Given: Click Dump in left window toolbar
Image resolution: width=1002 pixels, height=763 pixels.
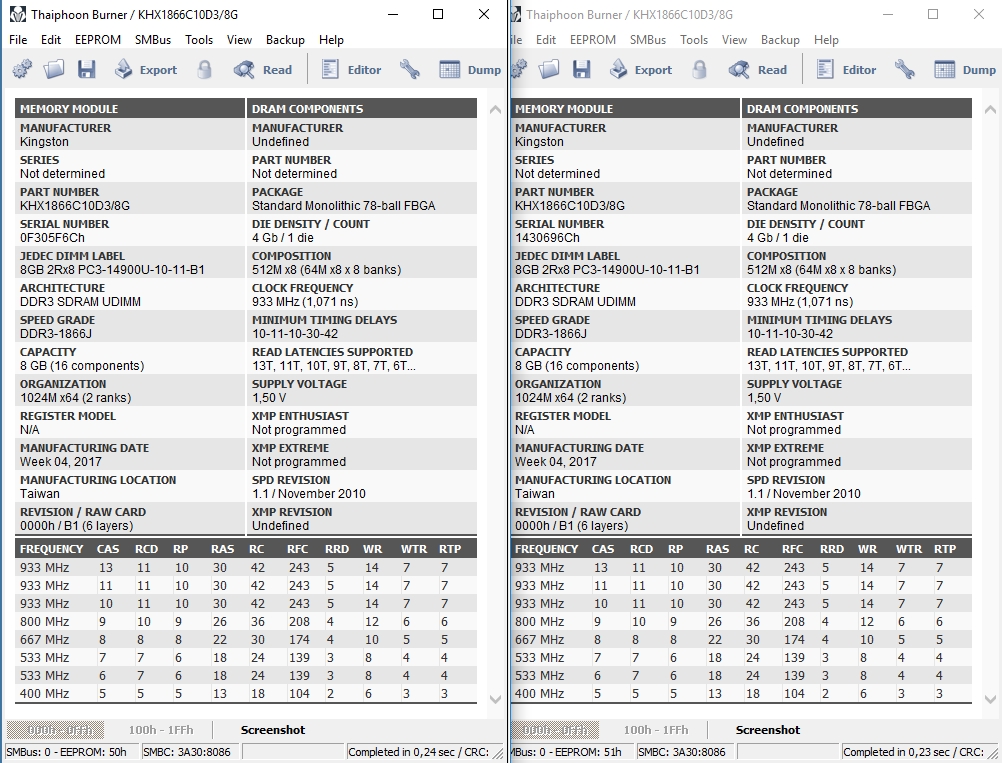Looking at the screenshot, I should click(x=470, y=69).
